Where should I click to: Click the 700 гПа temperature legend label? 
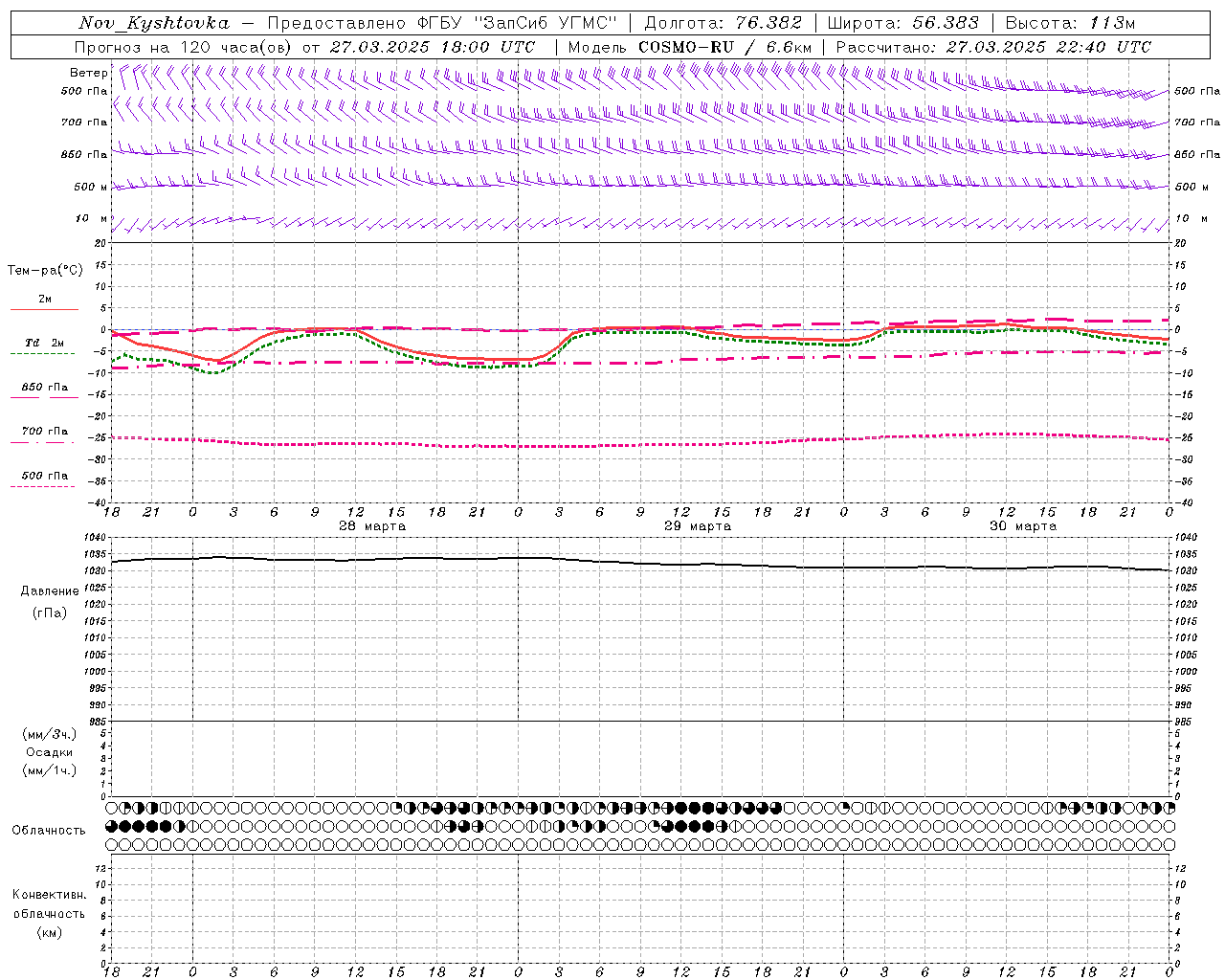click(x=45, y=432)
